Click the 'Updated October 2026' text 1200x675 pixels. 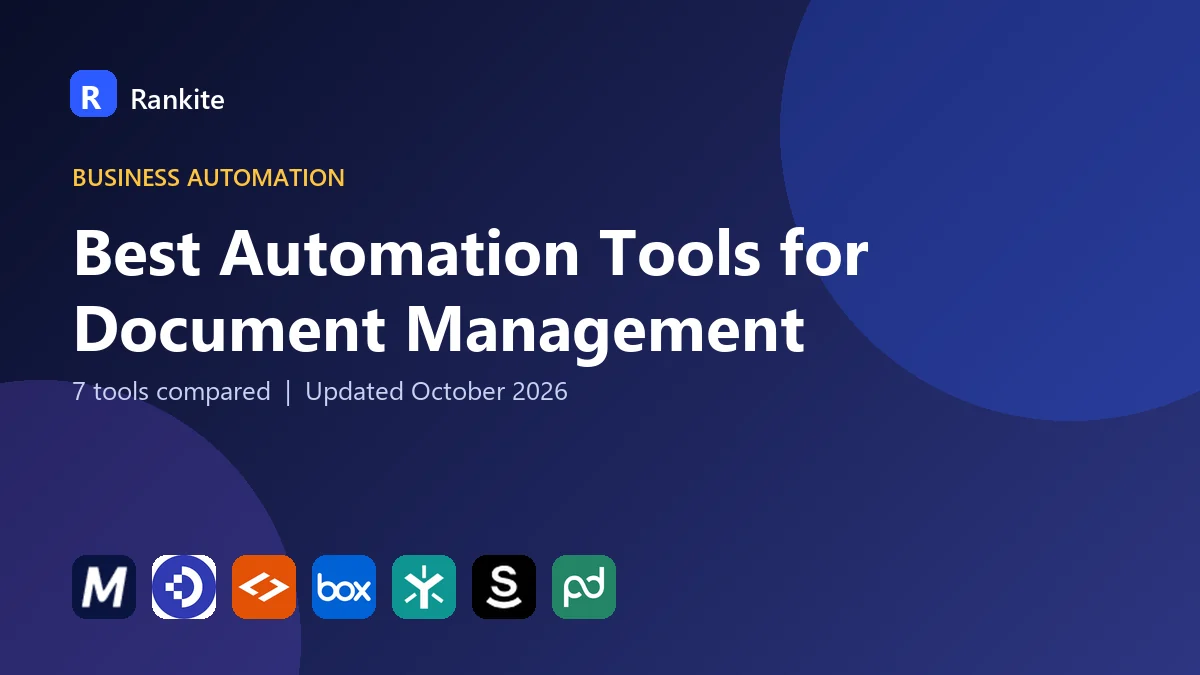436,391
